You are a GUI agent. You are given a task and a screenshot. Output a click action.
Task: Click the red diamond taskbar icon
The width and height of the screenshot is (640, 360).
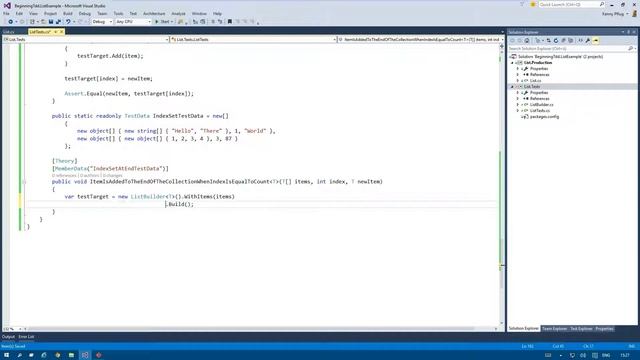point(98,355)
